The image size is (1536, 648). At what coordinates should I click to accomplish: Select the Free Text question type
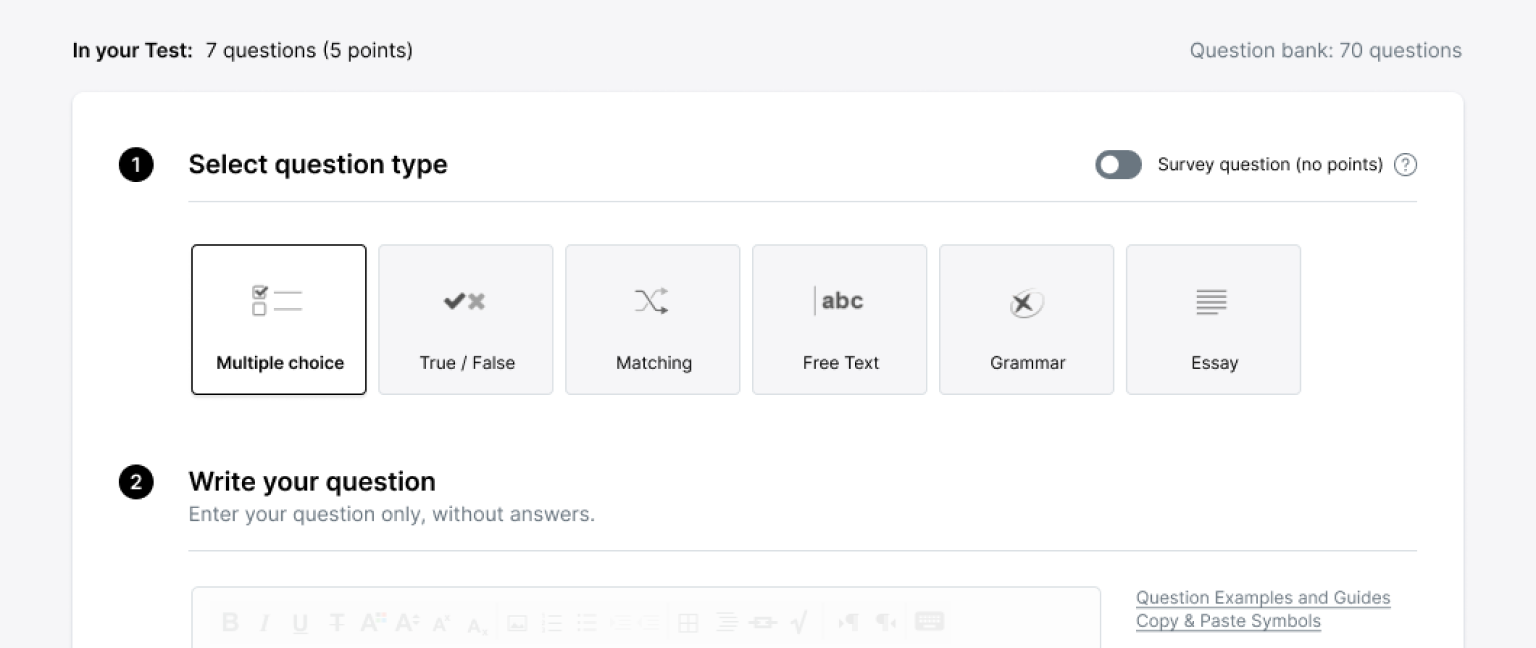(840, 320)
